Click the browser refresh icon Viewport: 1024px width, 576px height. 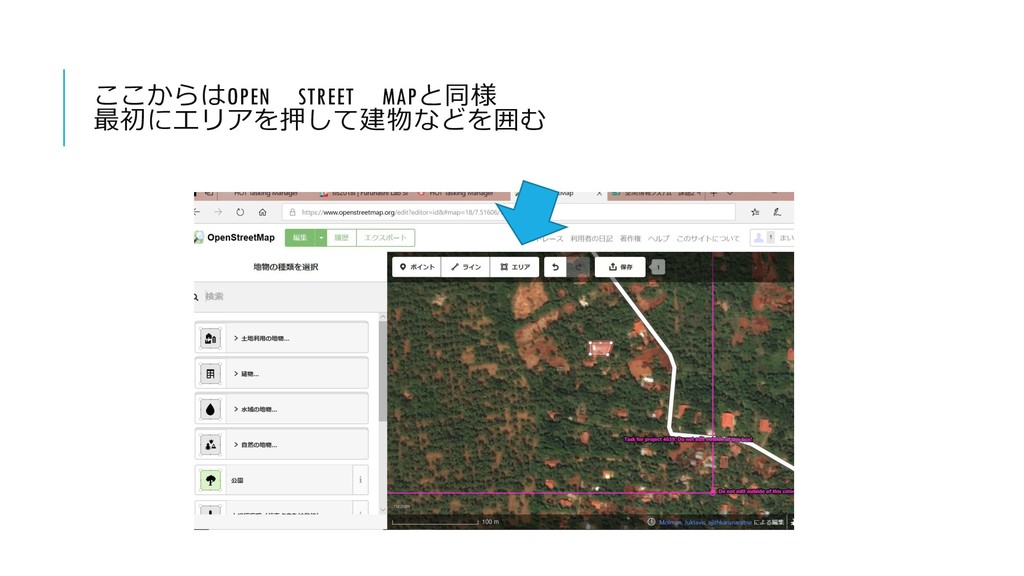coord(240,212)
